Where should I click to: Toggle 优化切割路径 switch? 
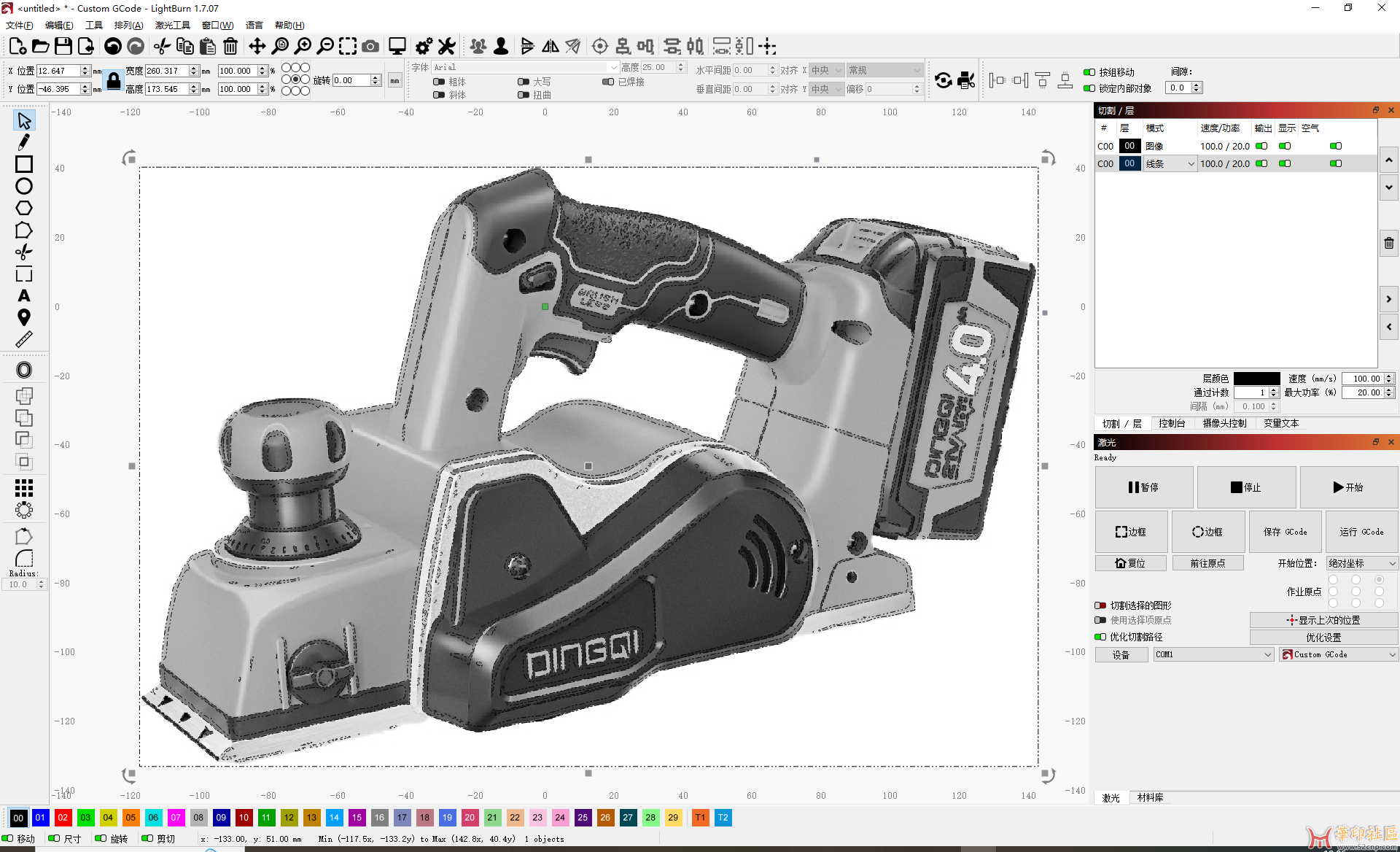[1100, 637]
